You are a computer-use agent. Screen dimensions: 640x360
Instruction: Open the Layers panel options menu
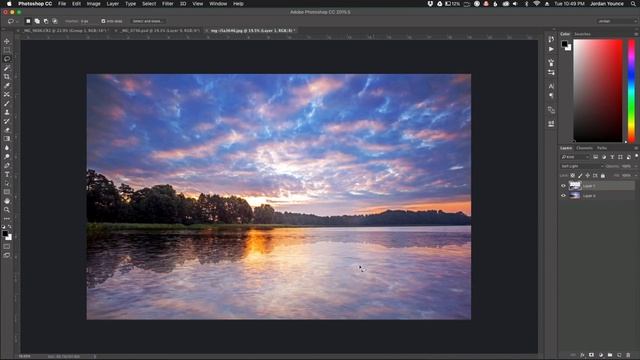click(636, 148)
